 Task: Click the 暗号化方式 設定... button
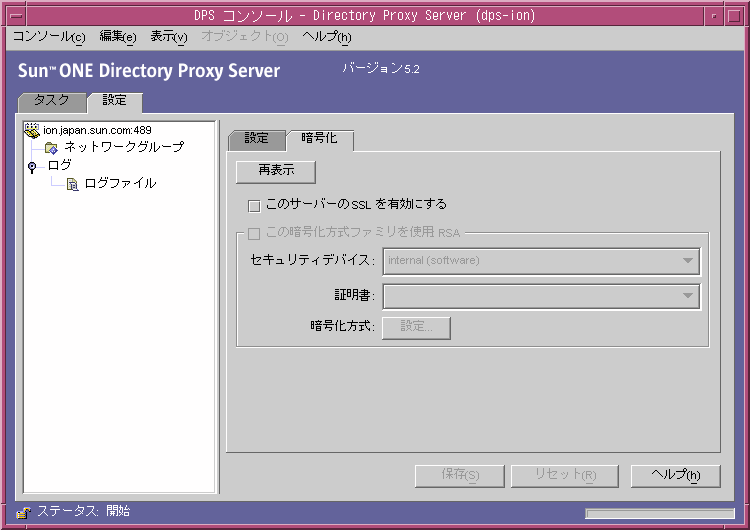point(416,328)
